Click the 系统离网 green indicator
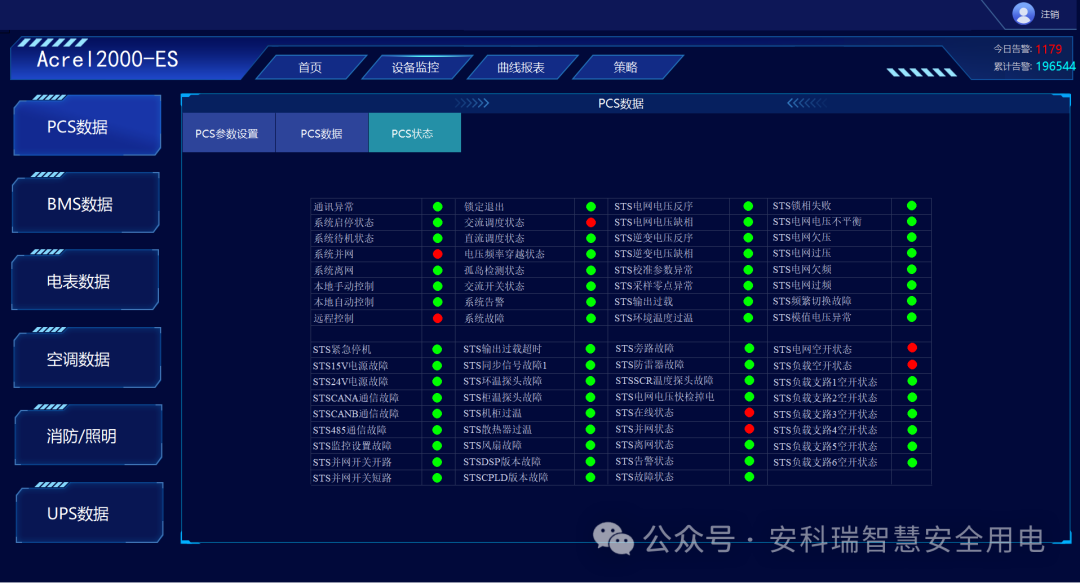Screen dimensions: 1080x583 (x=437, y=270)
